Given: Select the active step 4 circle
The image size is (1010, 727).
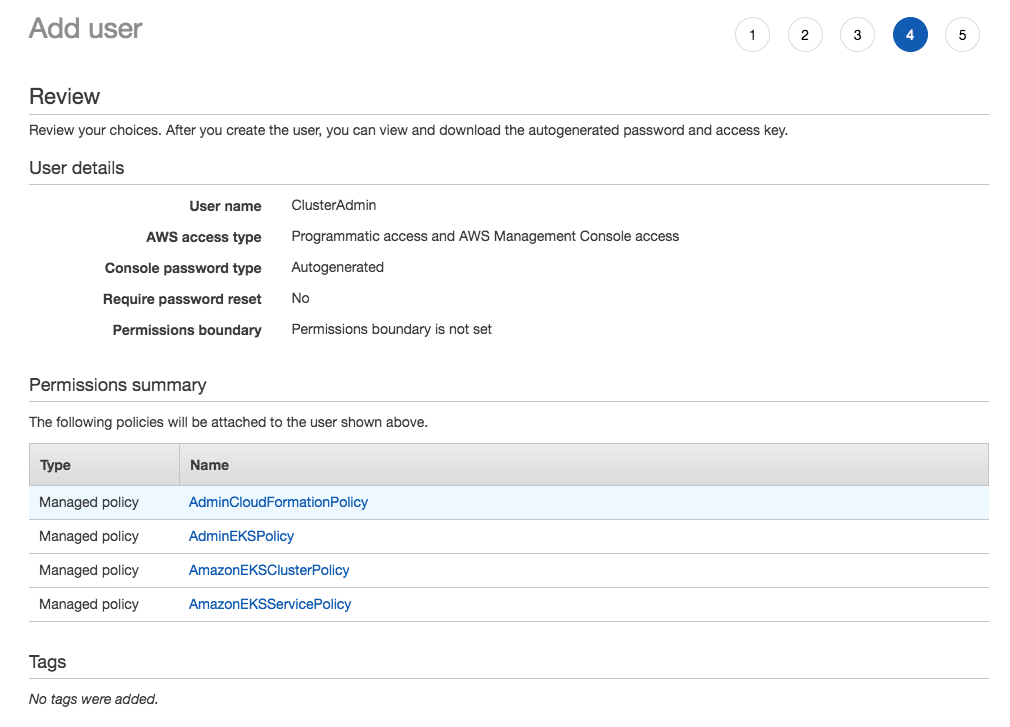Looking at the screenshot, I should (x=910, y=35).
